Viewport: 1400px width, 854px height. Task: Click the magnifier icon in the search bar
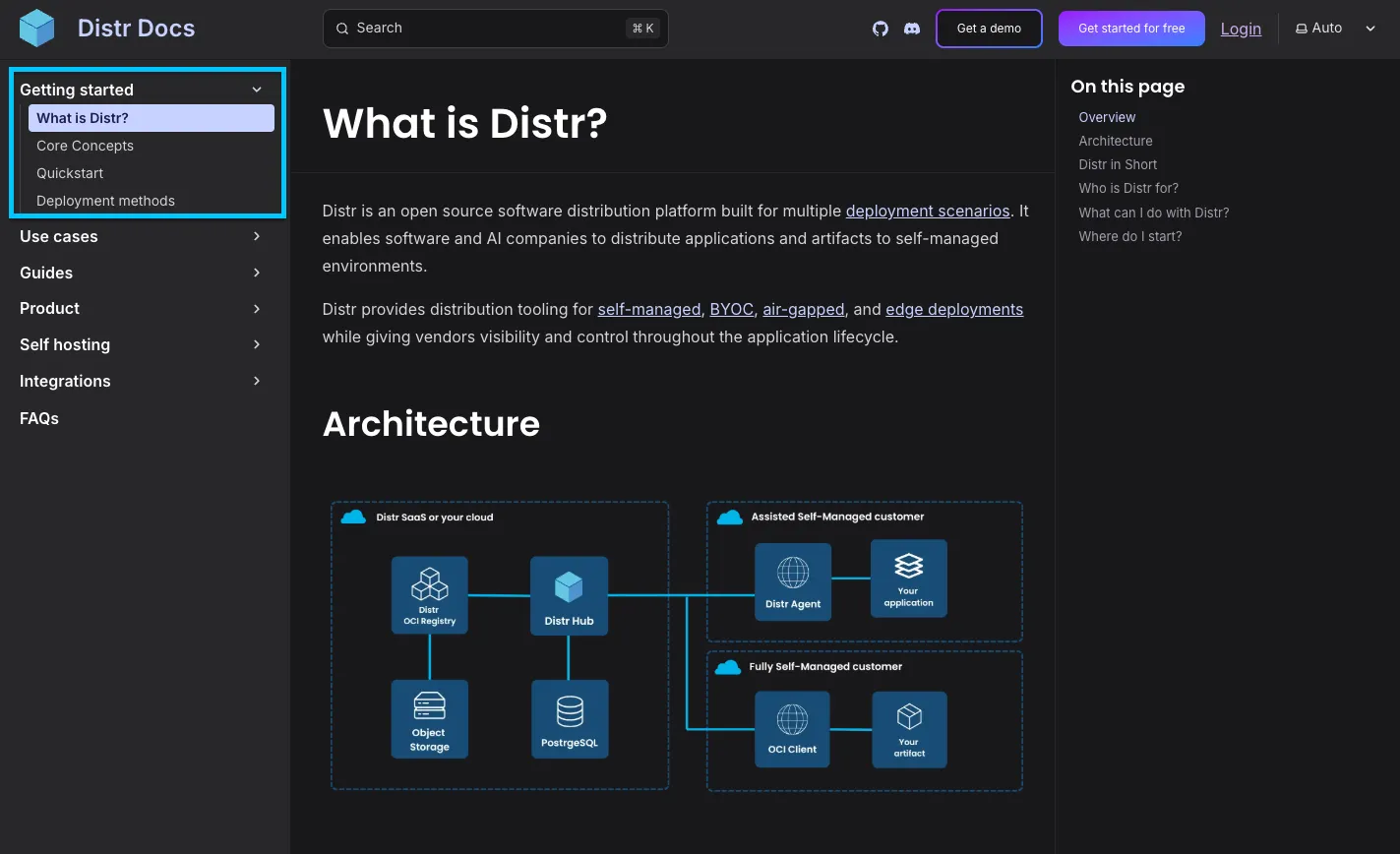341,28
